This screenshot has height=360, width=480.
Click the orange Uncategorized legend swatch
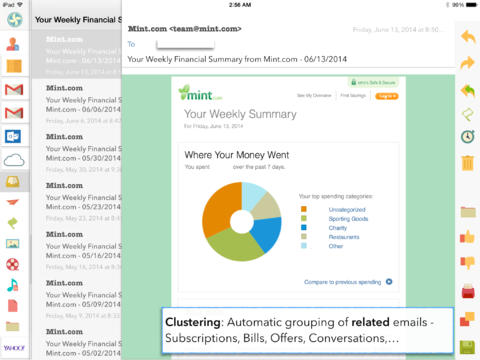pyautogui.click(x=304, y=209)
